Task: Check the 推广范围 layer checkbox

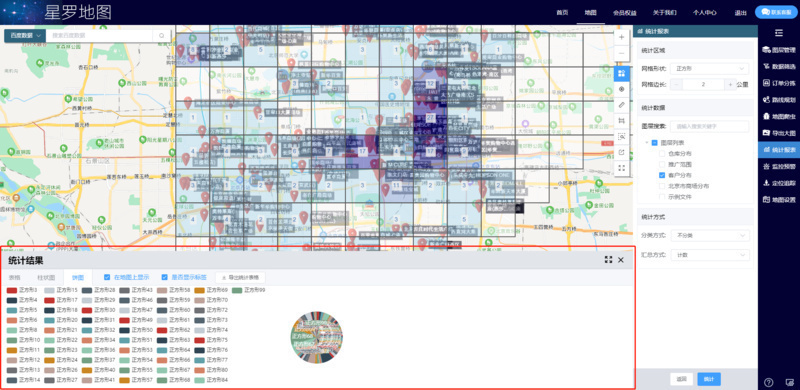Action: click(662, 164)
